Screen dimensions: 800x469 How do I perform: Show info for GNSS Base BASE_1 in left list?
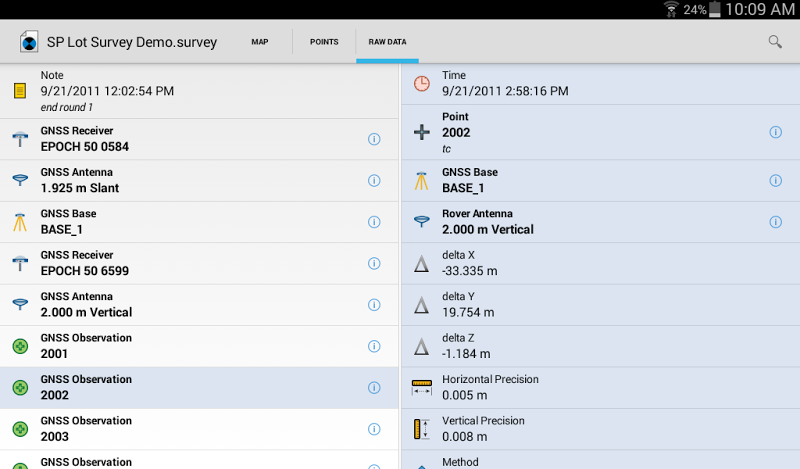pos(374,222)
